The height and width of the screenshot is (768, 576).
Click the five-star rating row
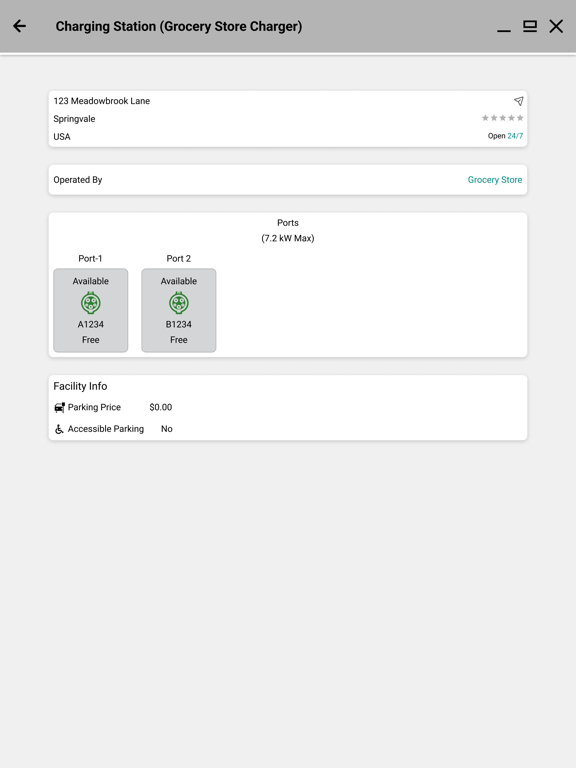coord(503,118)
